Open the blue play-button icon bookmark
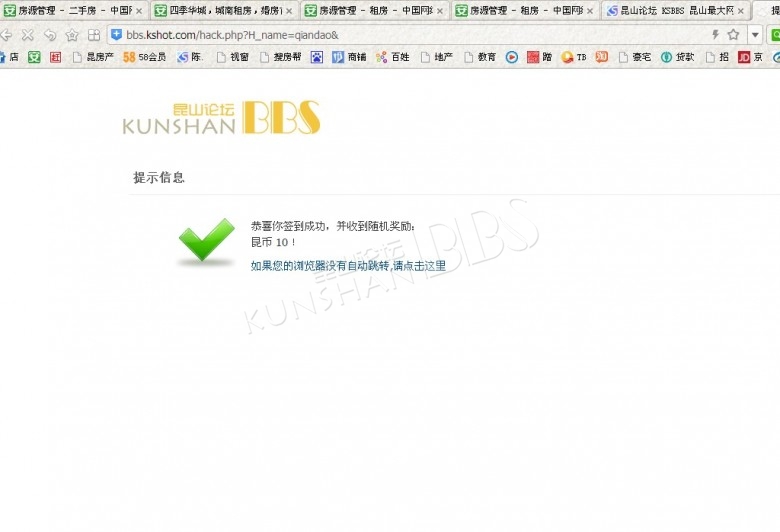 pos(511,57)
